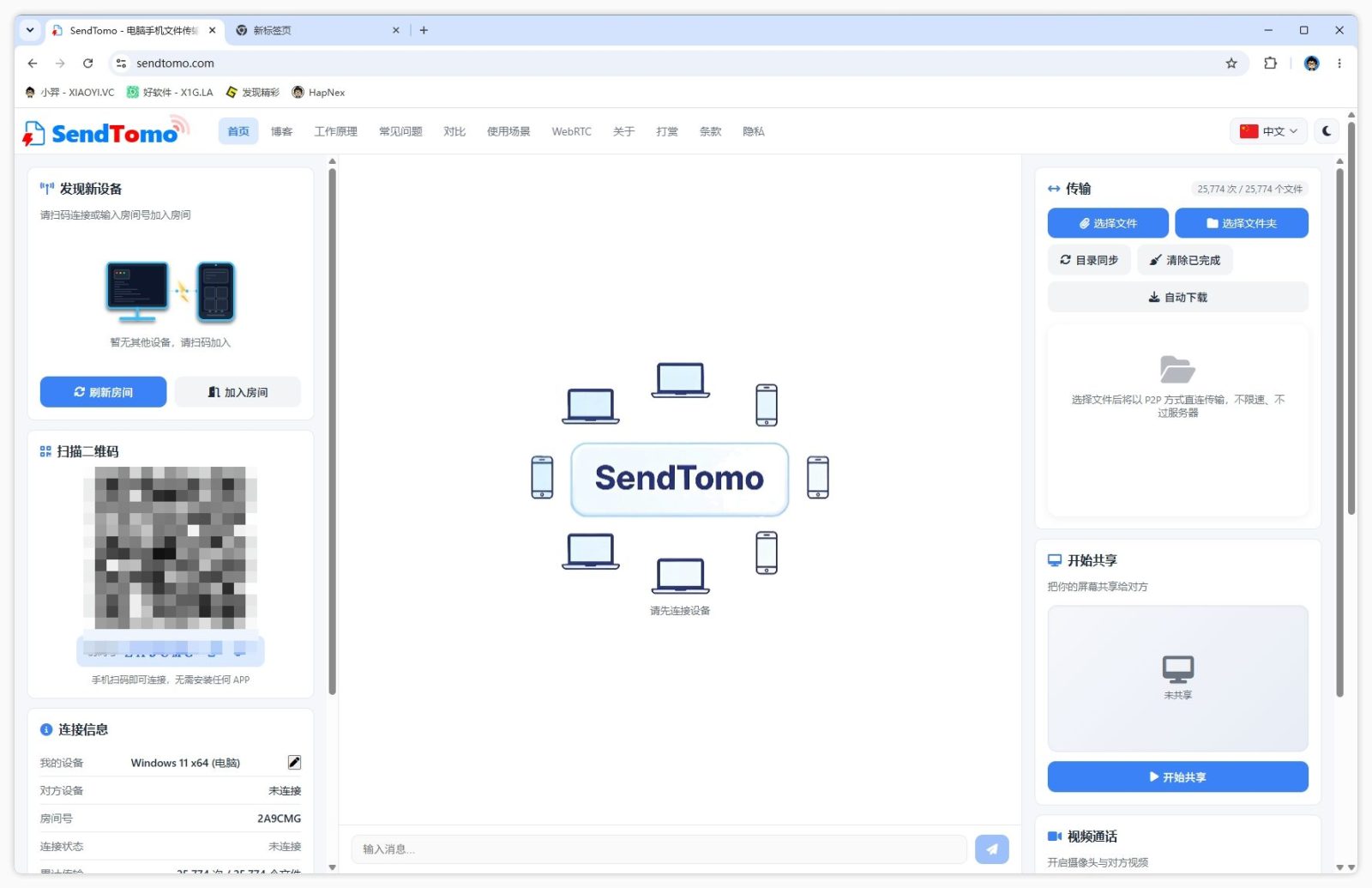
Task: Click the 选择文件 button
Action: [x=1108, y=223]
